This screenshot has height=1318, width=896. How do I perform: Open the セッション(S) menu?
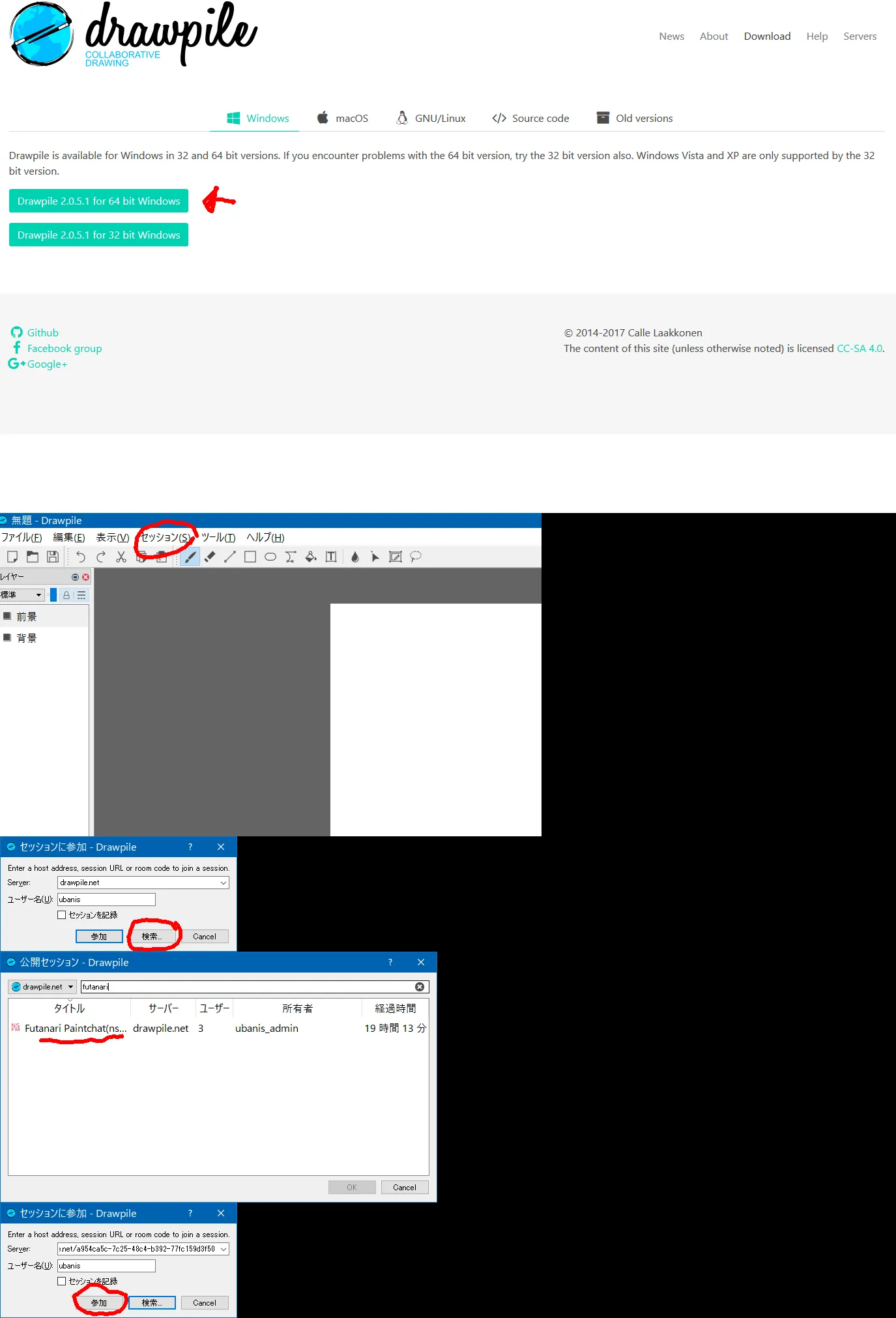[166, 537]
